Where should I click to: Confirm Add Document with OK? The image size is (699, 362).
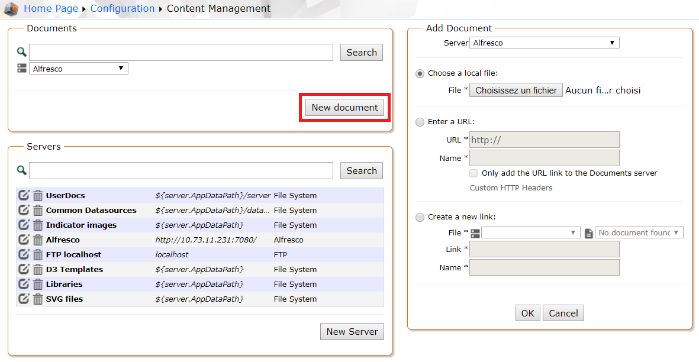click(x=528, y=313)
